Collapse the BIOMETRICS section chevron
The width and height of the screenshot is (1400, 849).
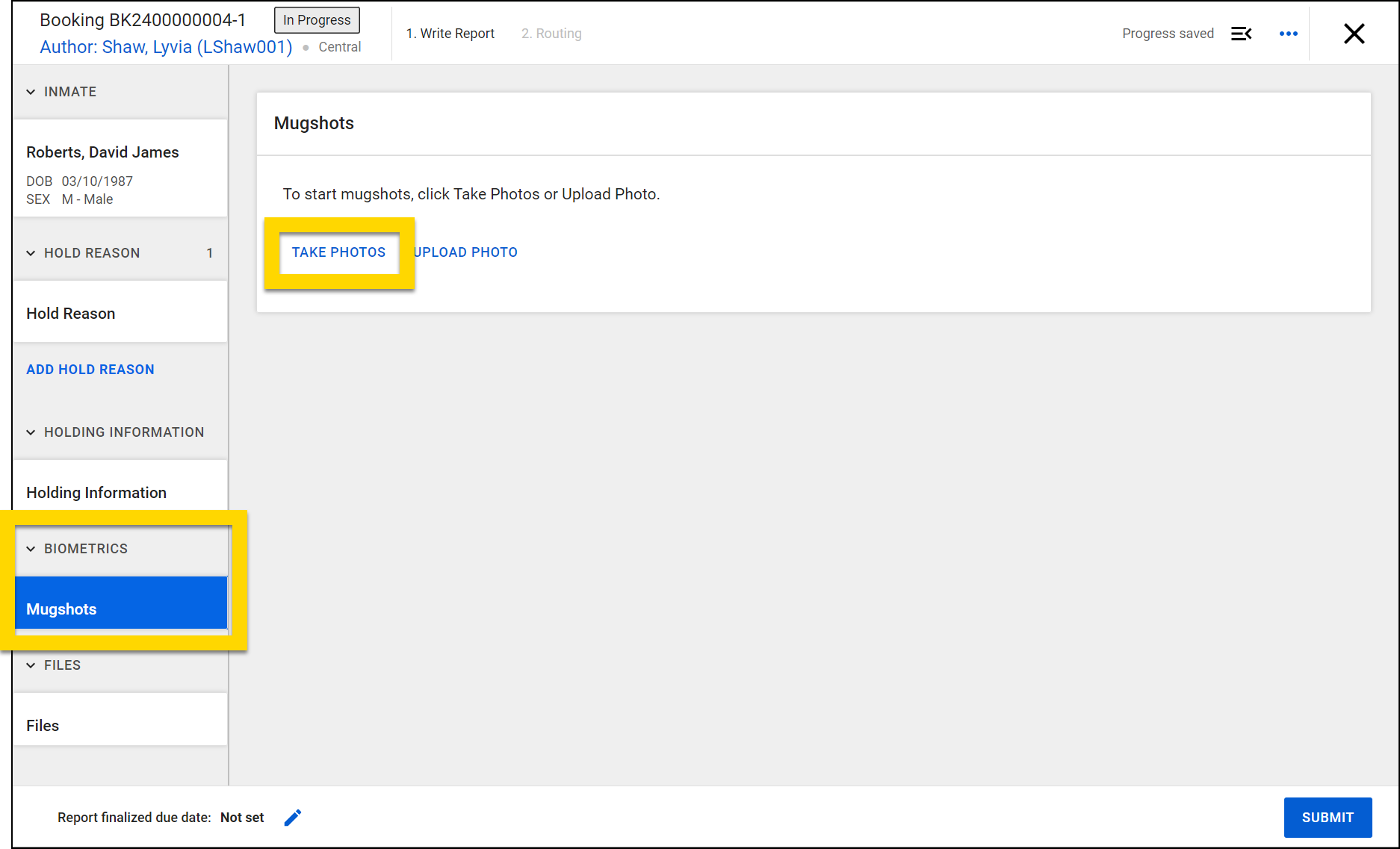(x=31, y=549)
